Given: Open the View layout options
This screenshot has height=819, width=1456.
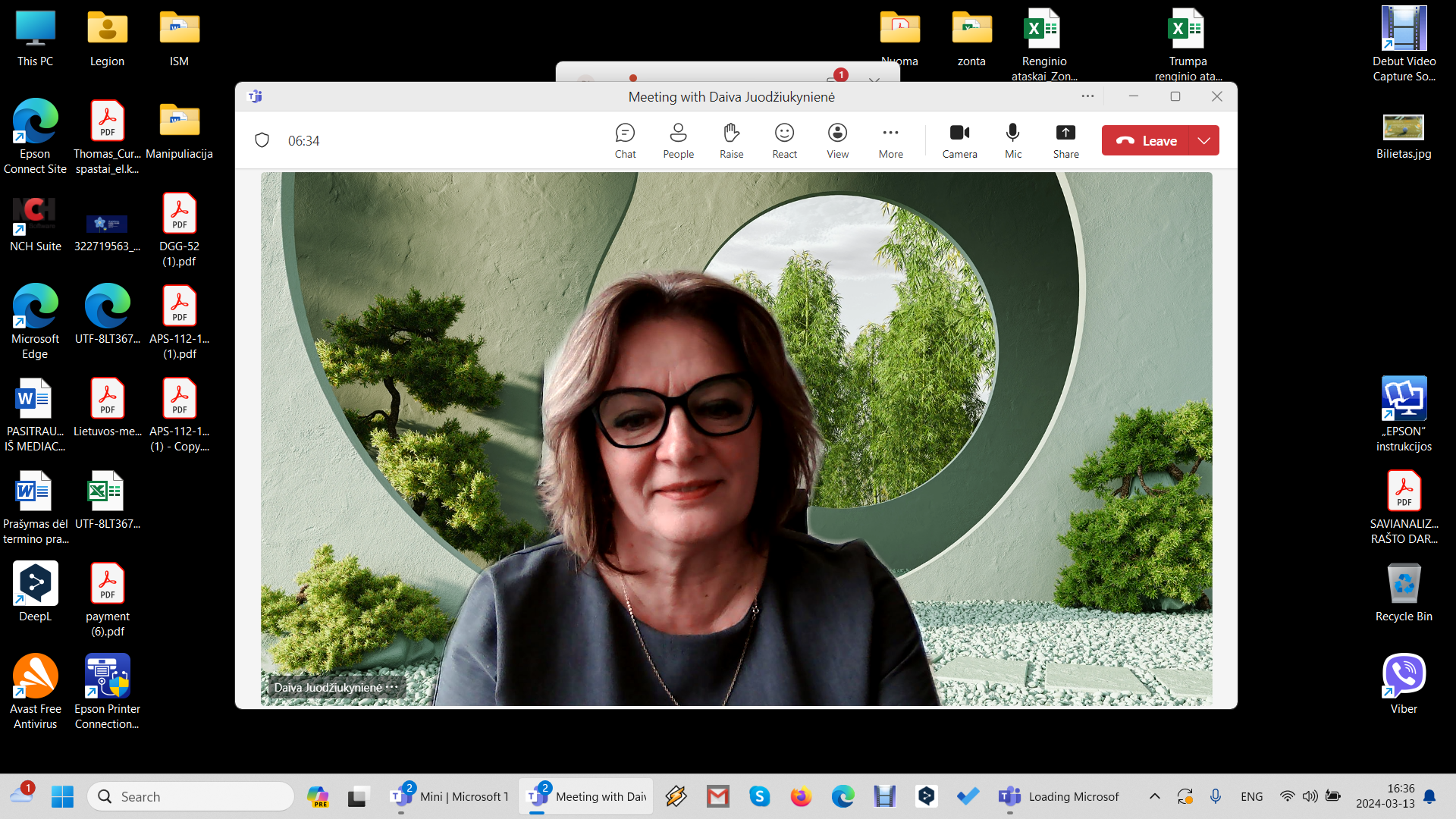Looking at the screenshot, I should pos(837,141).
